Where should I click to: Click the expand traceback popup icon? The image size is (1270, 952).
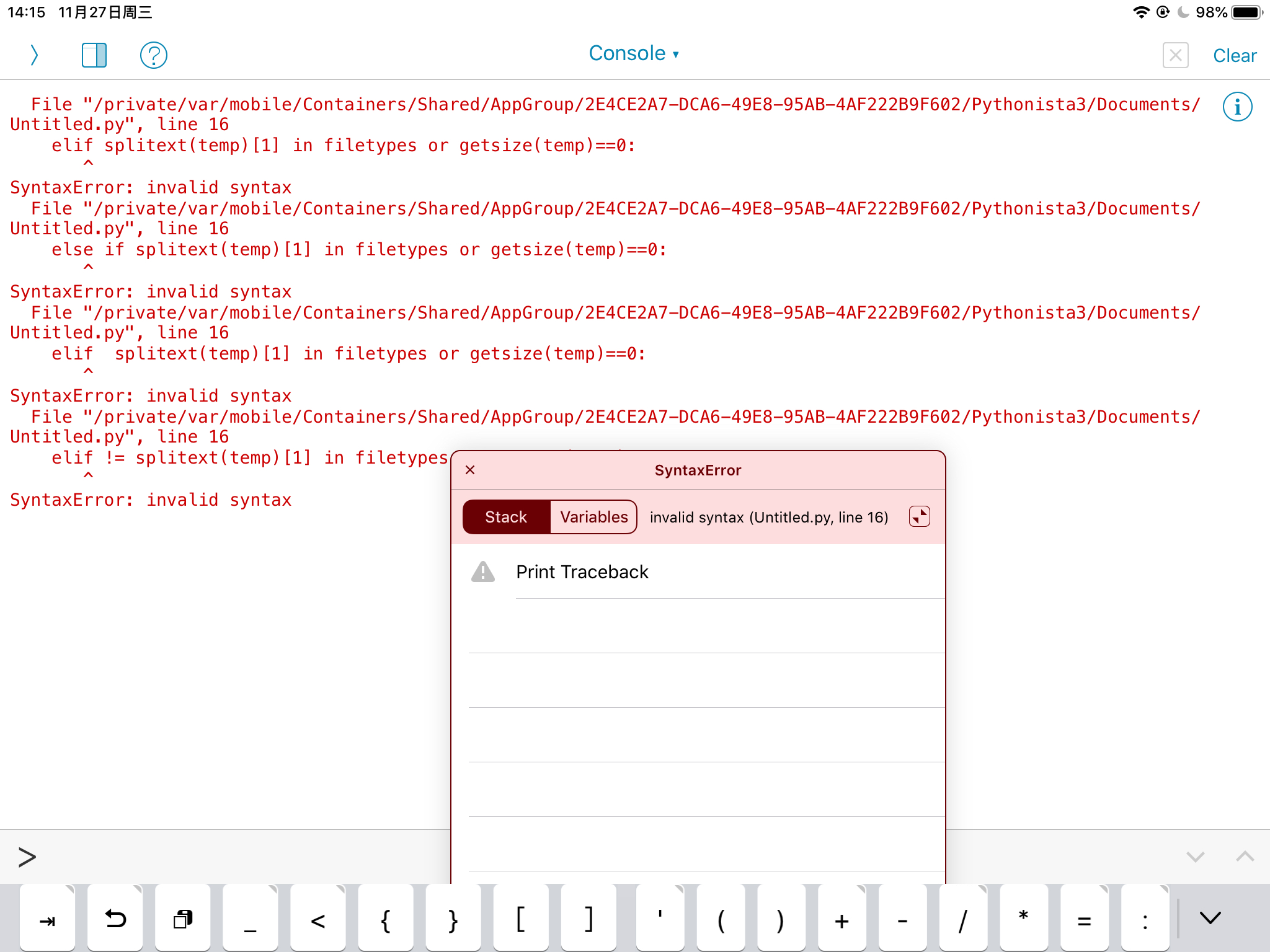pyautogui.click(x=919, y=516)
